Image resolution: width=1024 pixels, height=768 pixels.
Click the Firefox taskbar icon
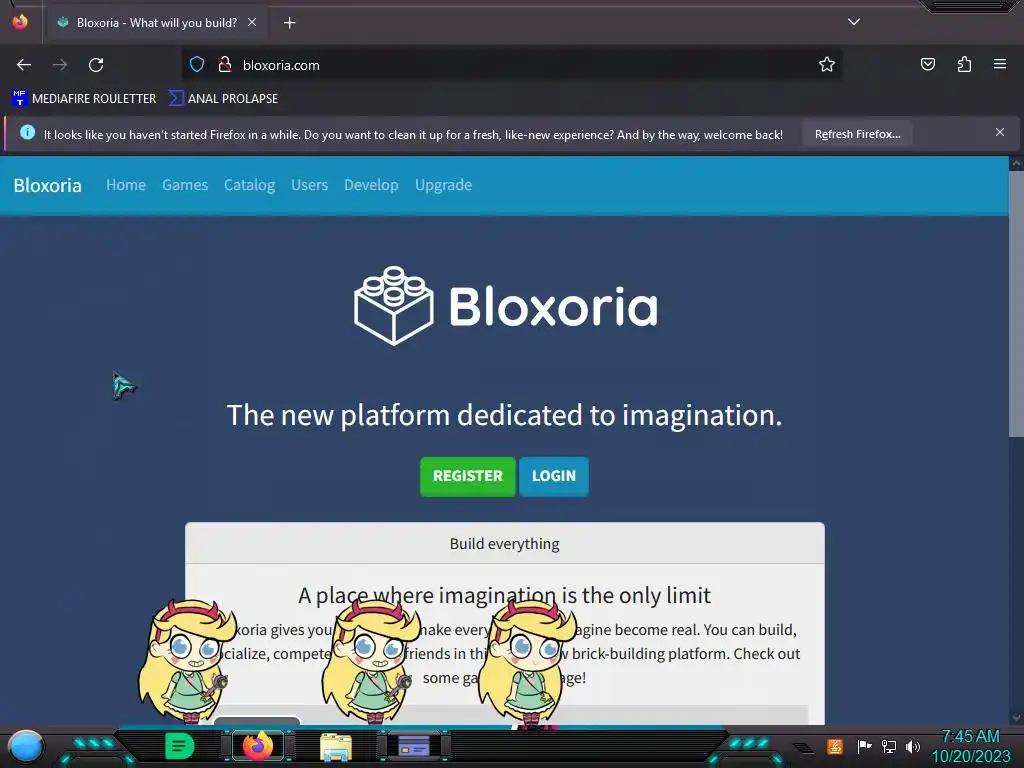point(257,746)
